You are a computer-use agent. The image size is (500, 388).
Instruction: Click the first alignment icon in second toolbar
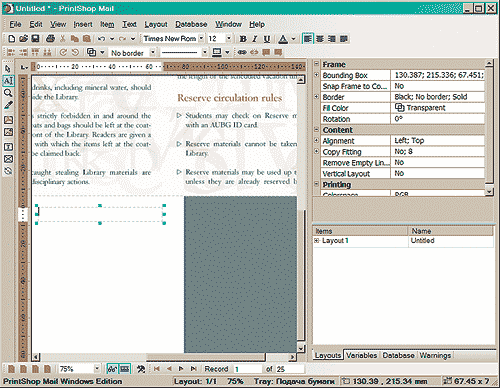coord(11,52)
